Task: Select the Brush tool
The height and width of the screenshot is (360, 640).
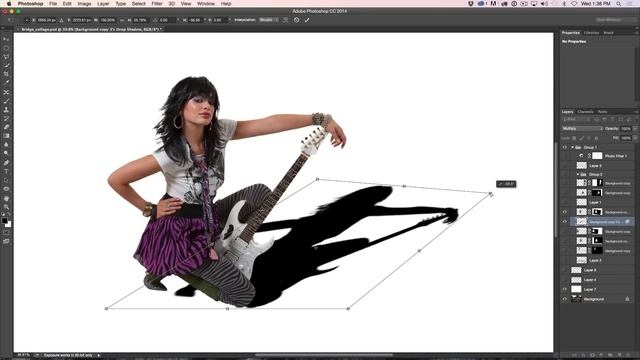Action: [6, 101]
